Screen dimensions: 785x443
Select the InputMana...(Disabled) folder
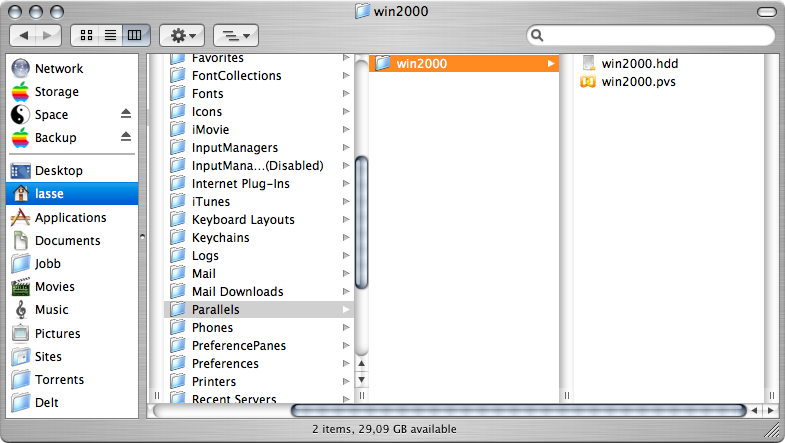click(x=259, y=166)
